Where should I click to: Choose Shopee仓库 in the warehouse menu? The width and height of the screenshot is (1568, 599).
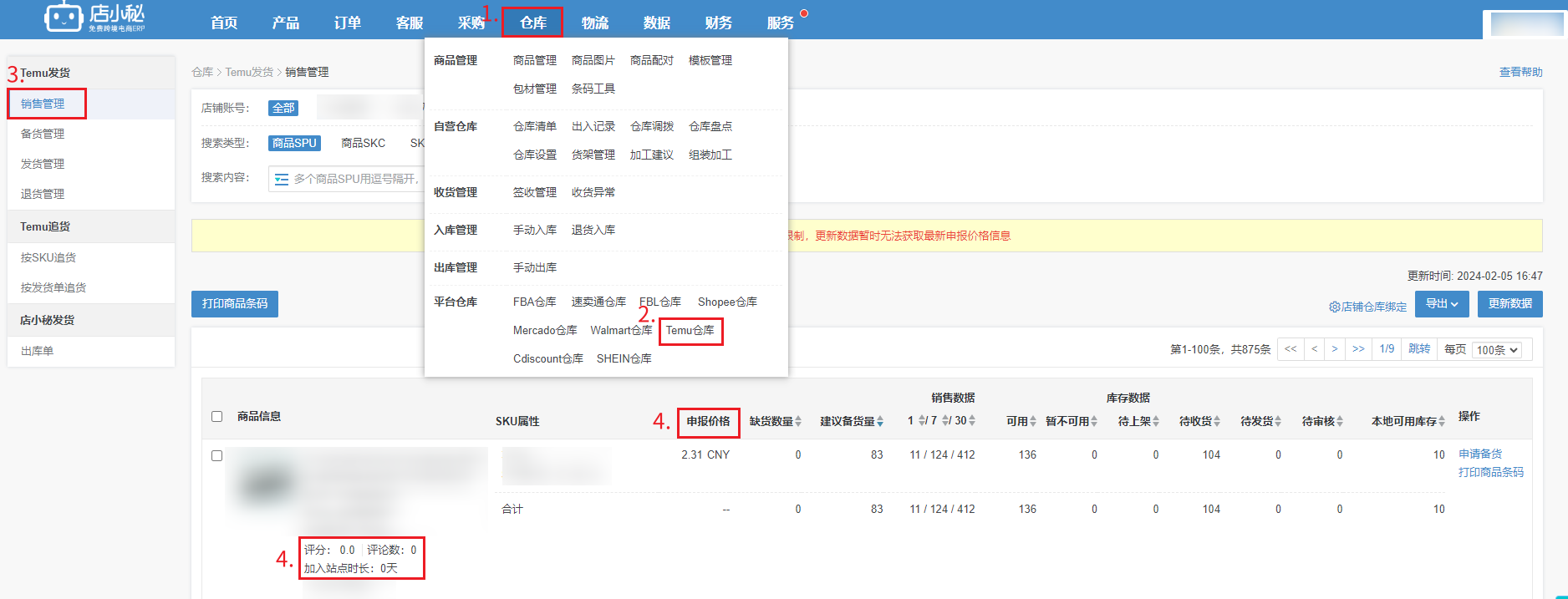pos(727,302)
